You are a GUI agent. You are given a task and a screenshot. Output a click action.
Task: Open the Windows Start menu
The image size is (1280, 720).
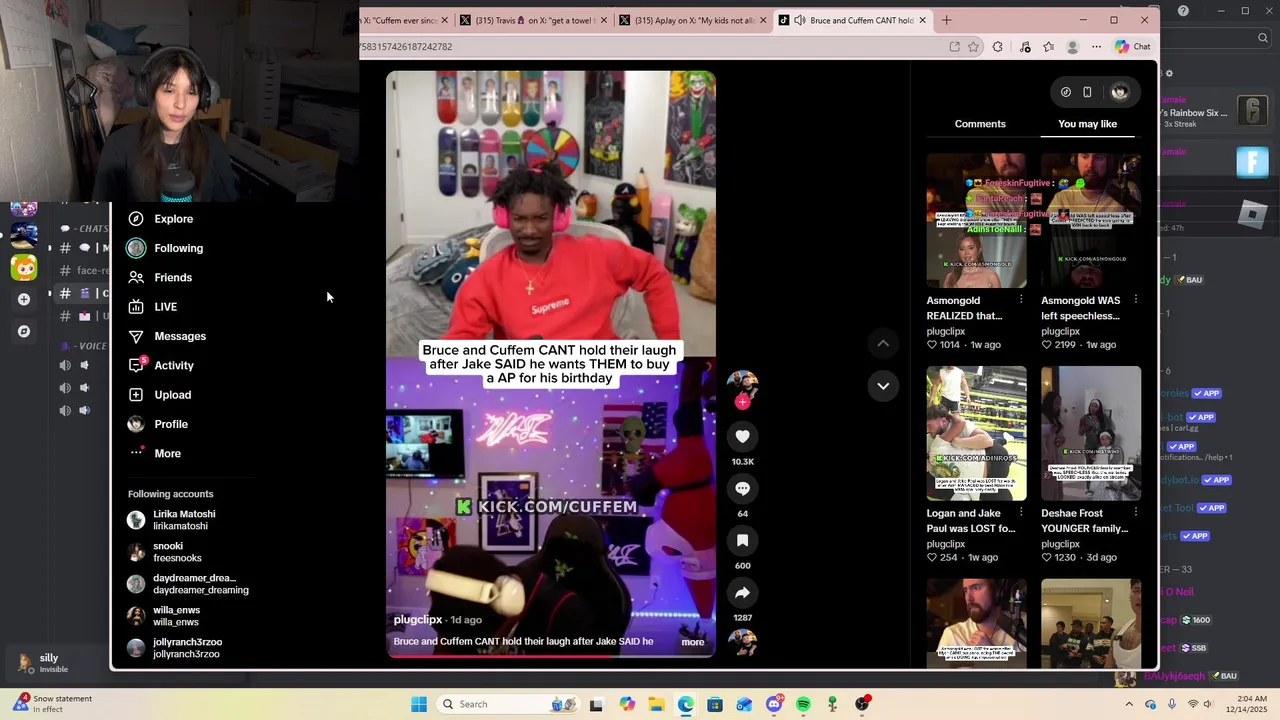419,704
